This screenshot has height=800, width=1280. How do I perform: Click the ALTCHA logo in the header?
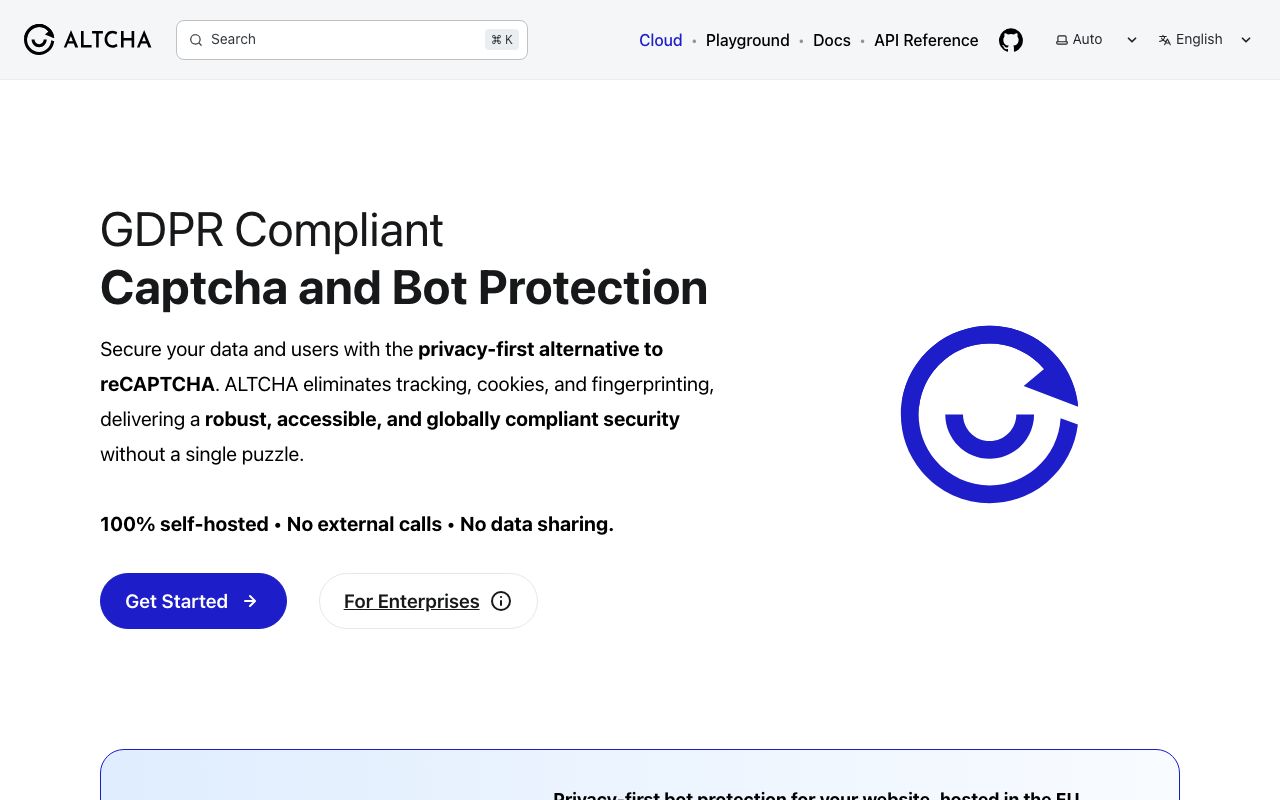88,40
